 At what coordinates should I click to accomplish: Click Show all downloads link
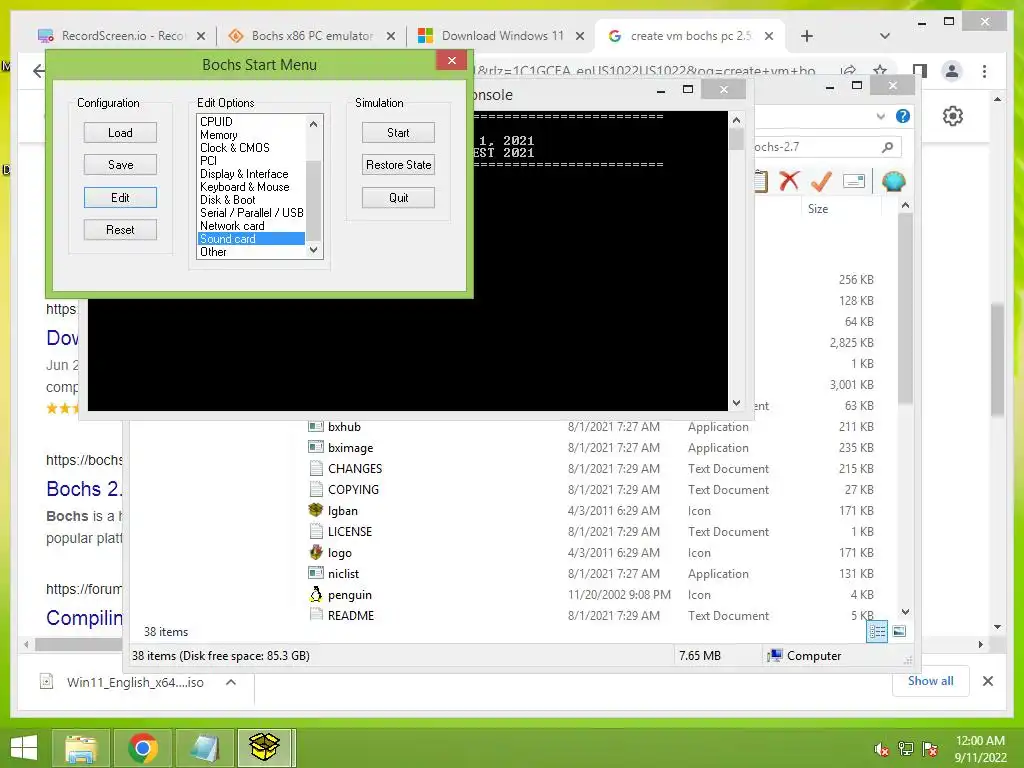click(931, 681)
